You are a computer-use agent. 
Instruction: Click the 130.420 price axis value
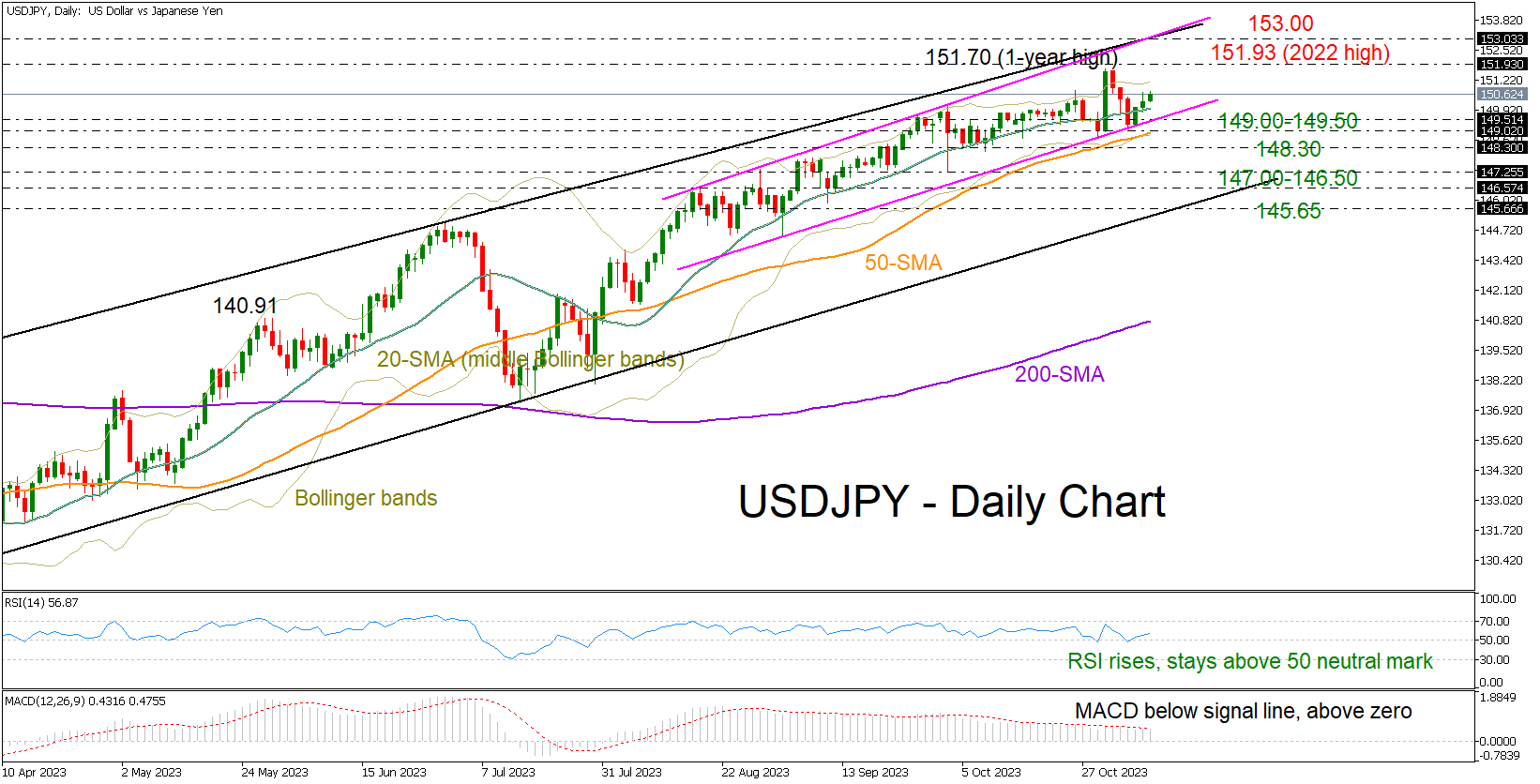pos(1502,561)
